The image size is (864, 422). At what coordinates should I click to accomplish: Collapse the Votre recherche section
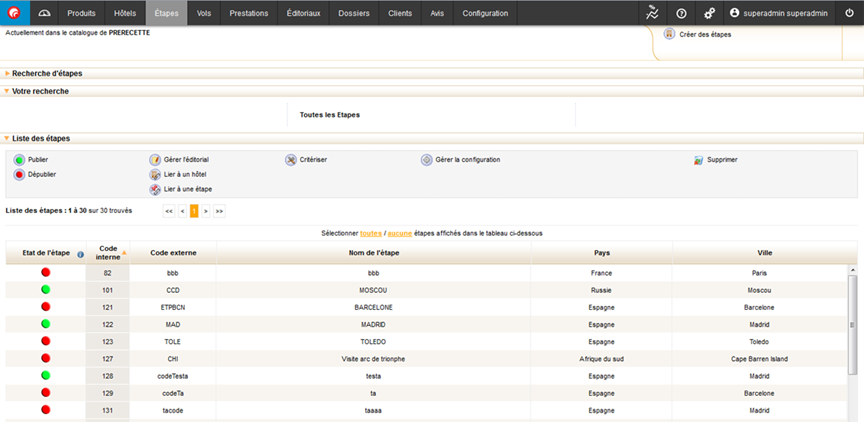(x=8, y=91)
